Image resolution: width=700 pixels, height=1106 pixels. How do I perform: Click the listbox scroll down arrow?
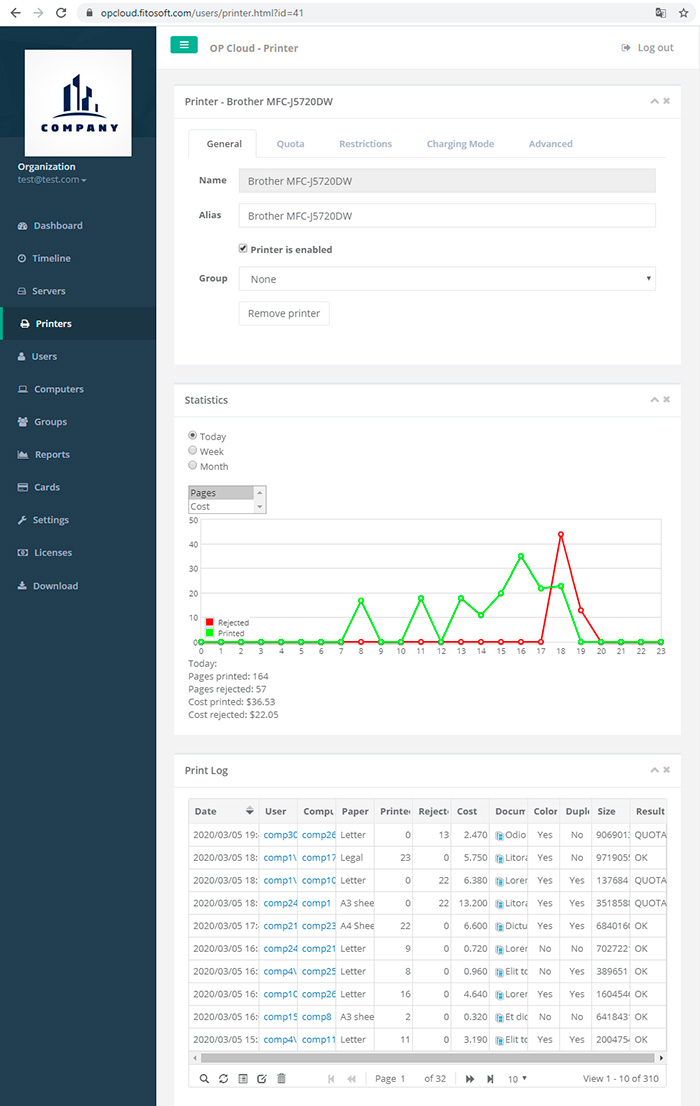[260, 506]
